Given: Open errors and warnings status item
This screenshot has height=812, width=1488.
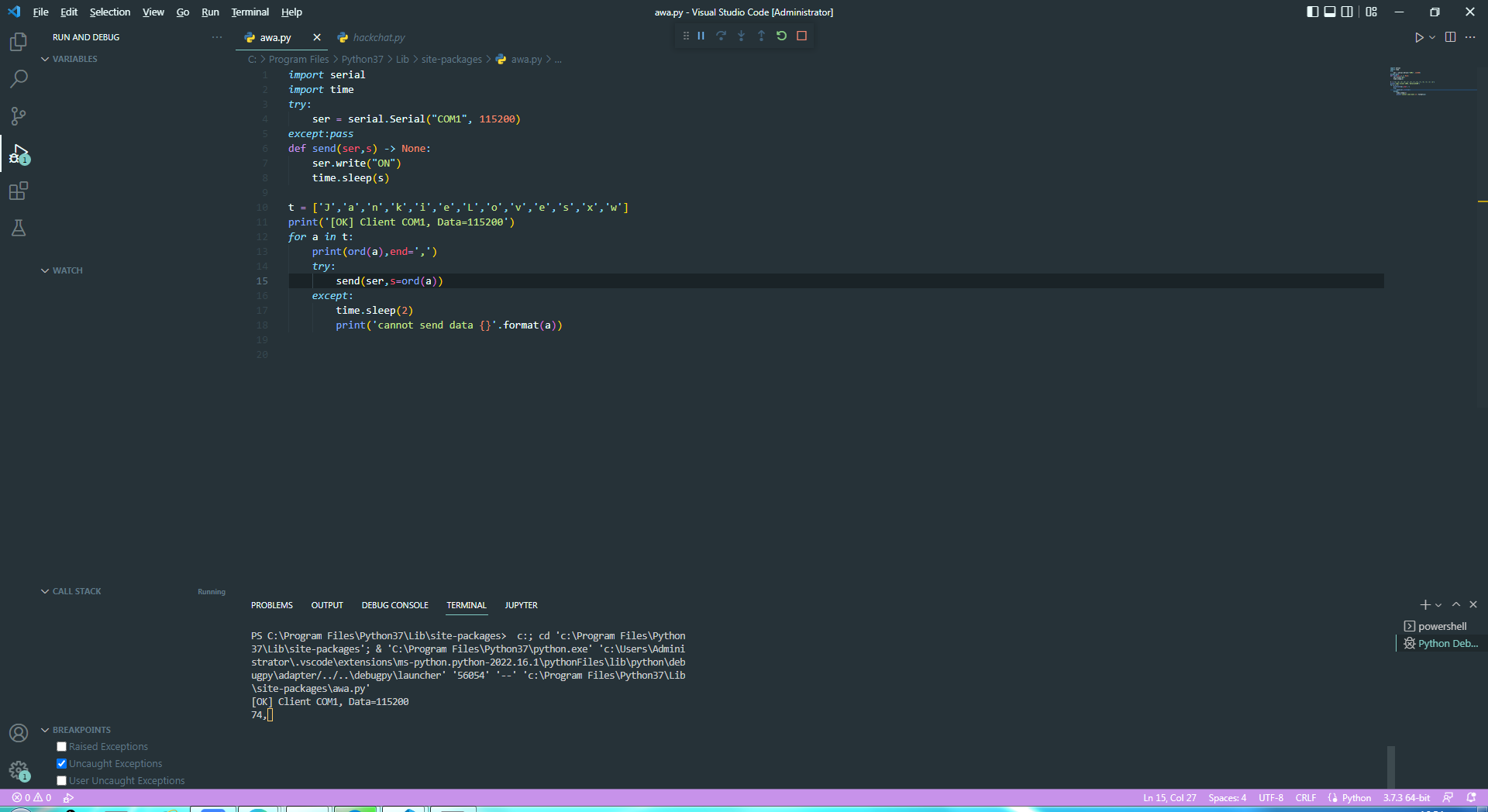Looking at the screenshot, I should pyautogui.click(x=32, y=797).
